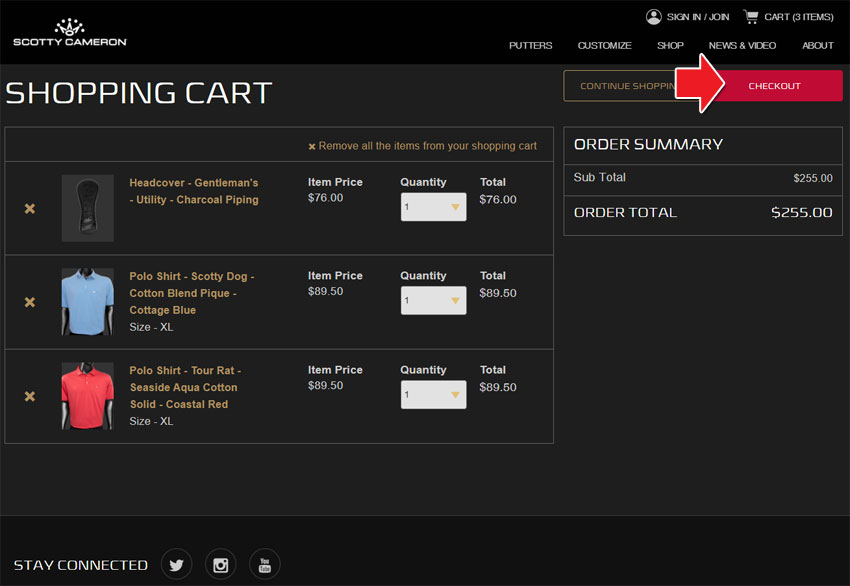View the red polo shirt thumbnail
The height and width of the screenshot is (586, 850).
(88, 396)
